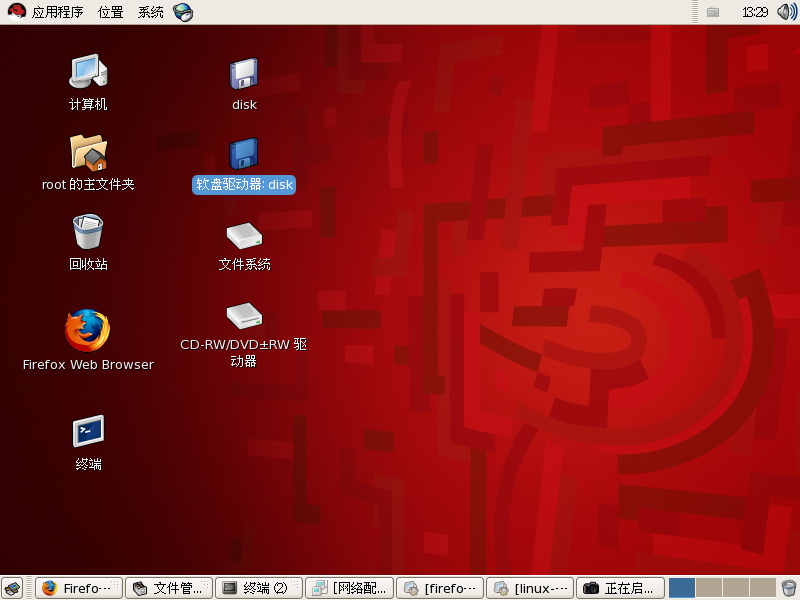
Task: Launch Firefox Web Browser from the desktop
Action: tap(87, 330)
